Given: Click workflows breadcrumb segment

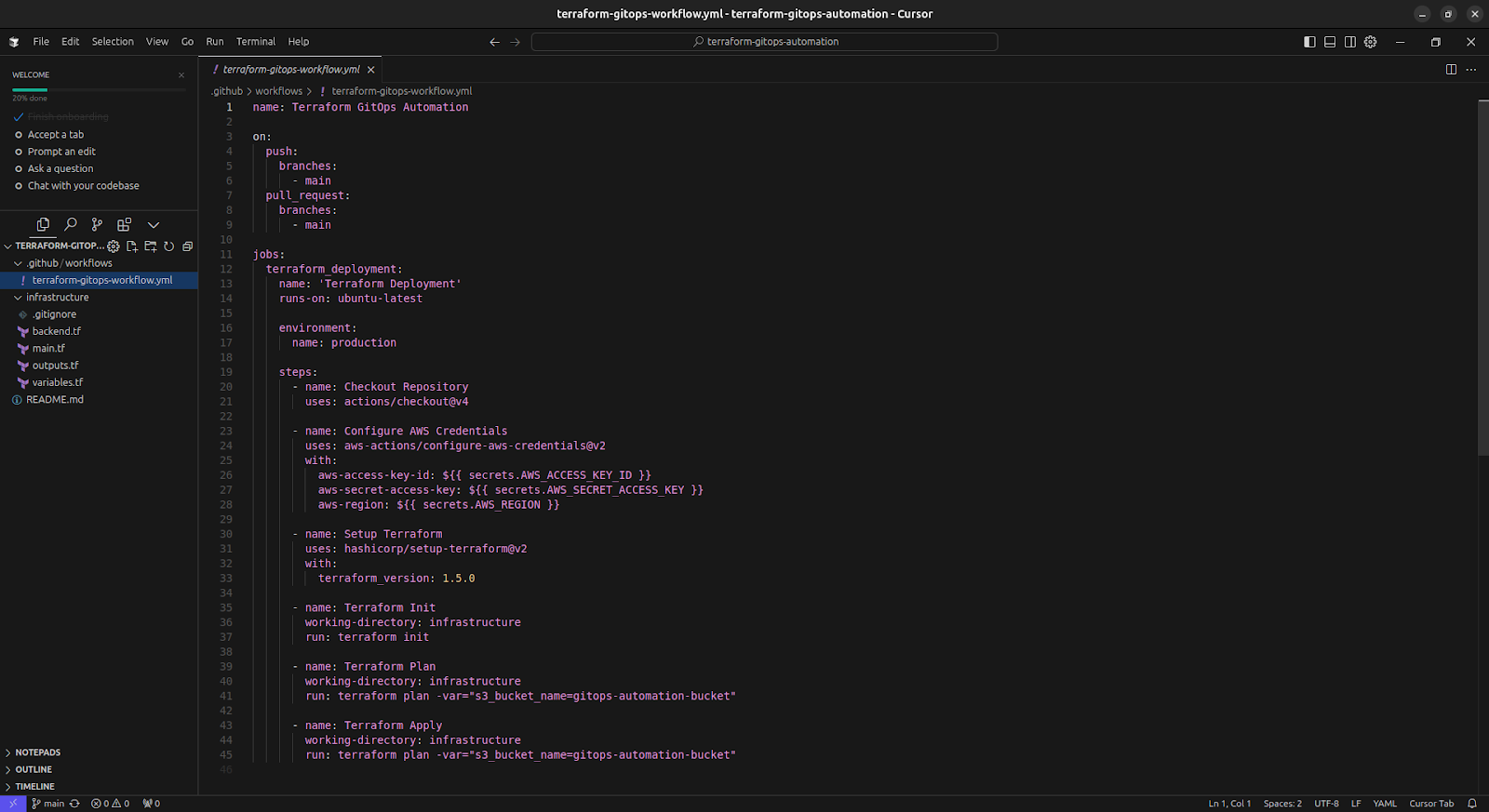Looking at the screenshot, I should coord(279,91).
